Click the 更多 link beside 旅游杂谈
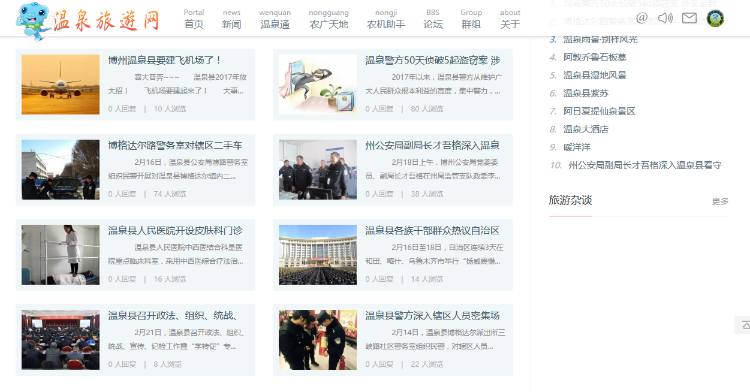750x392 pixels. click(x=720, y=201)
